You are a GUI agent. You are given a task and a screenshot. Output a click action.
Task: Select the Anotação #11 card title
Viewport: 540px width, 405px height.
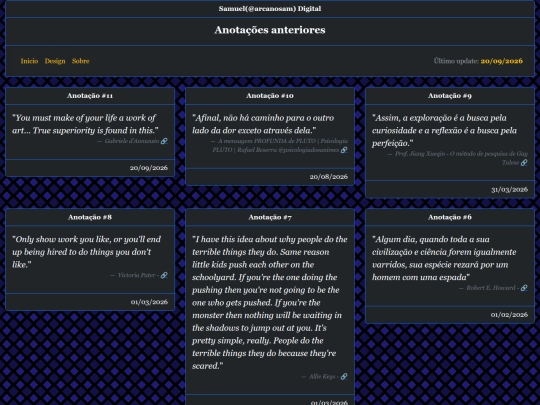pyautogui.click(x=90, y=96)
